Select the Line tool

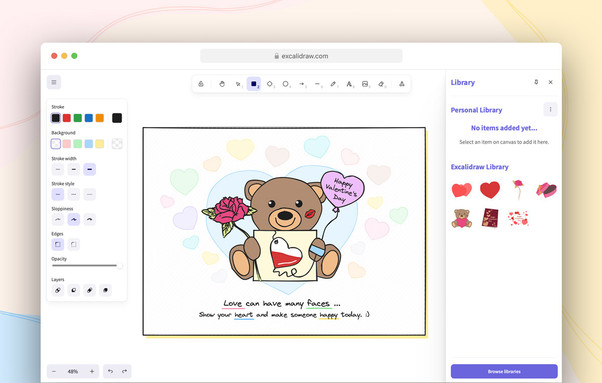click(318, 84)
